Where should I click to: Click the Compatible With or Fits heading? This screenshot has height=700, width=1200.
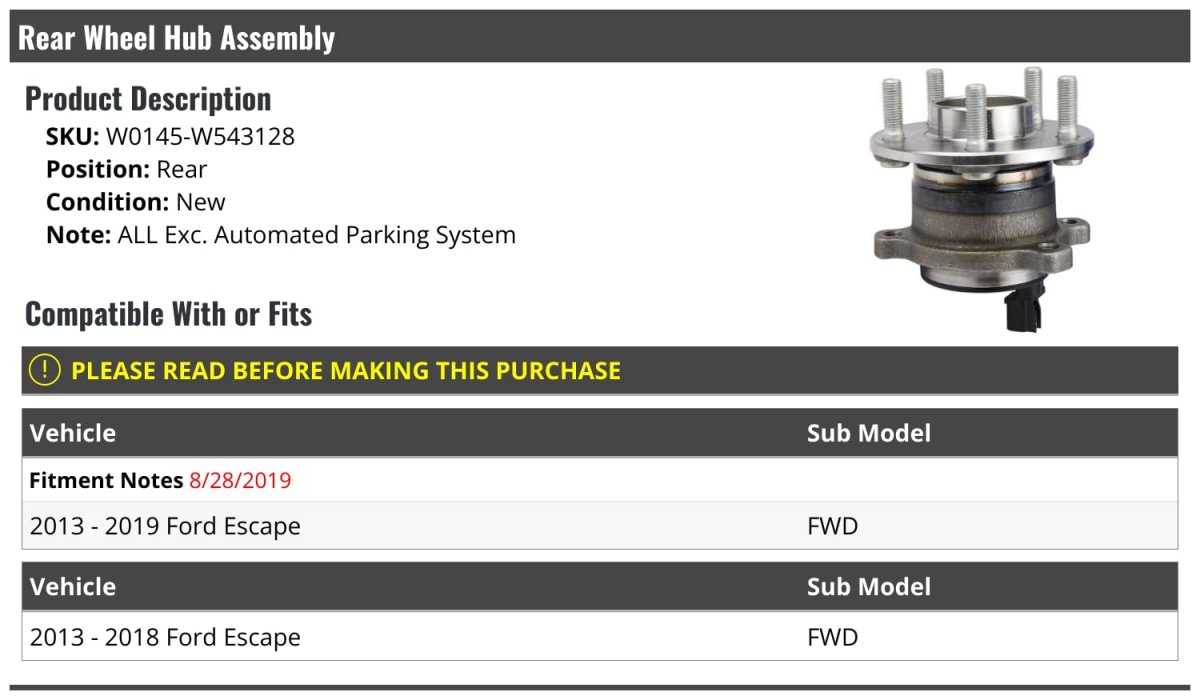pyautogui.click(x=168, y=313)
